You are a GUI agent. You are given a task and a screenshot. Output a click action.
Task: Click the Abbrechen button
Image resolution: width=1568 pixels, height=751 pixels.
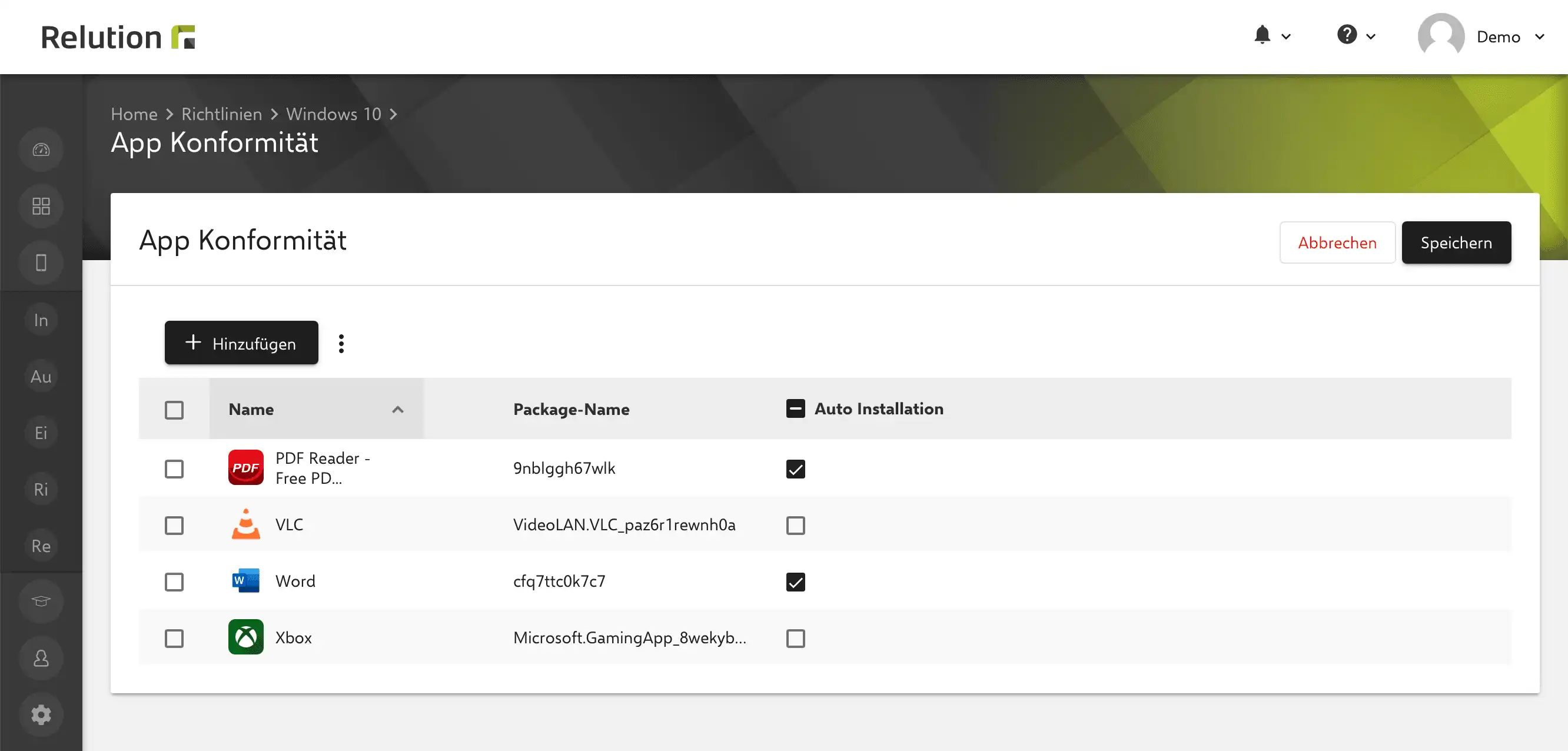pyautogui.click(x=1337, y=242)
